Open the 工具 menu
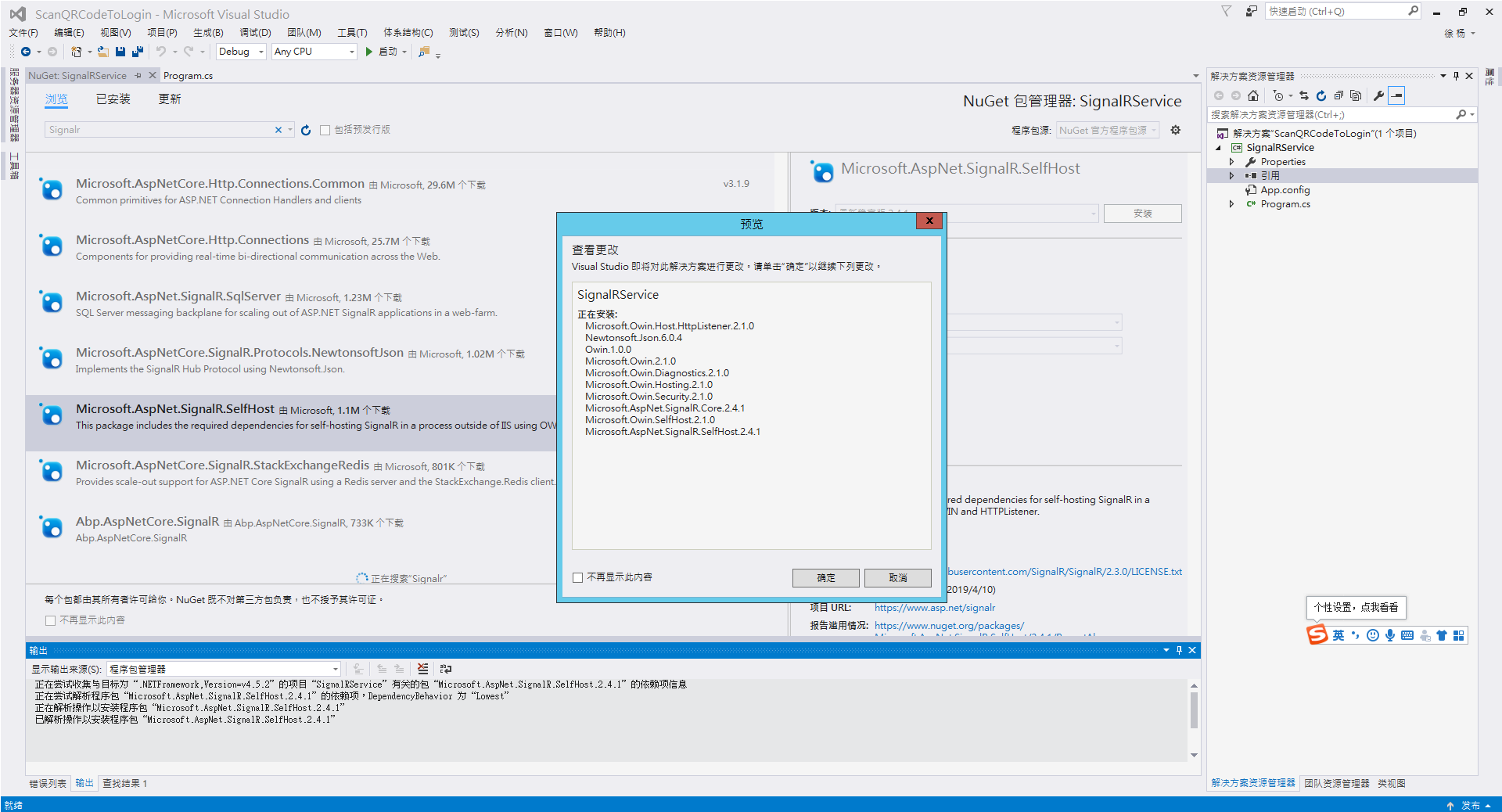 tap(351, 33)
